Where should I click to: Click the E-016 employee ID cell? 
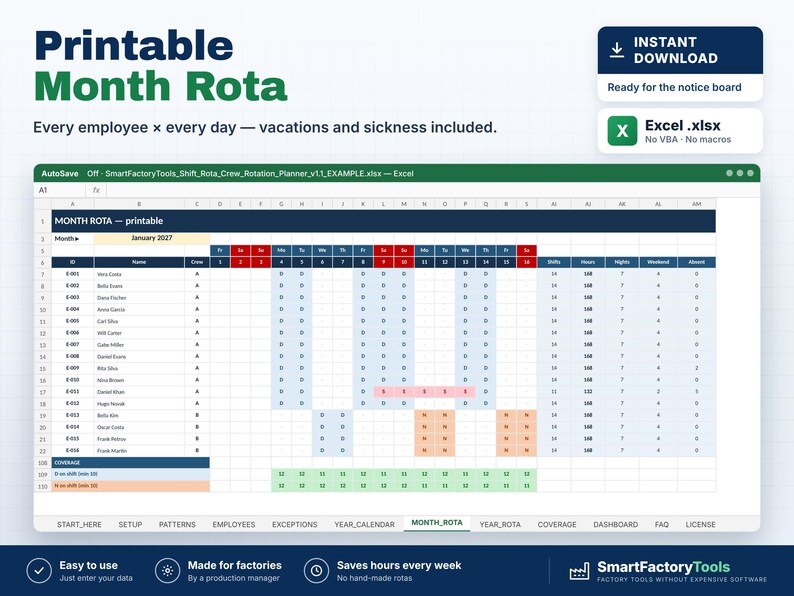coord(72,451)
